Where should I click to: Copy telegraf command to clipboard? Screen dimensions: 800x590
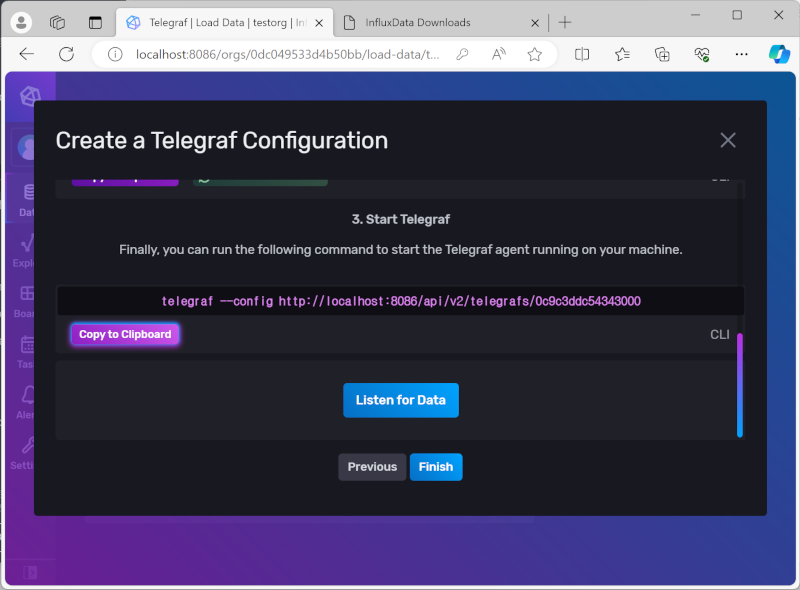(125, 334)
